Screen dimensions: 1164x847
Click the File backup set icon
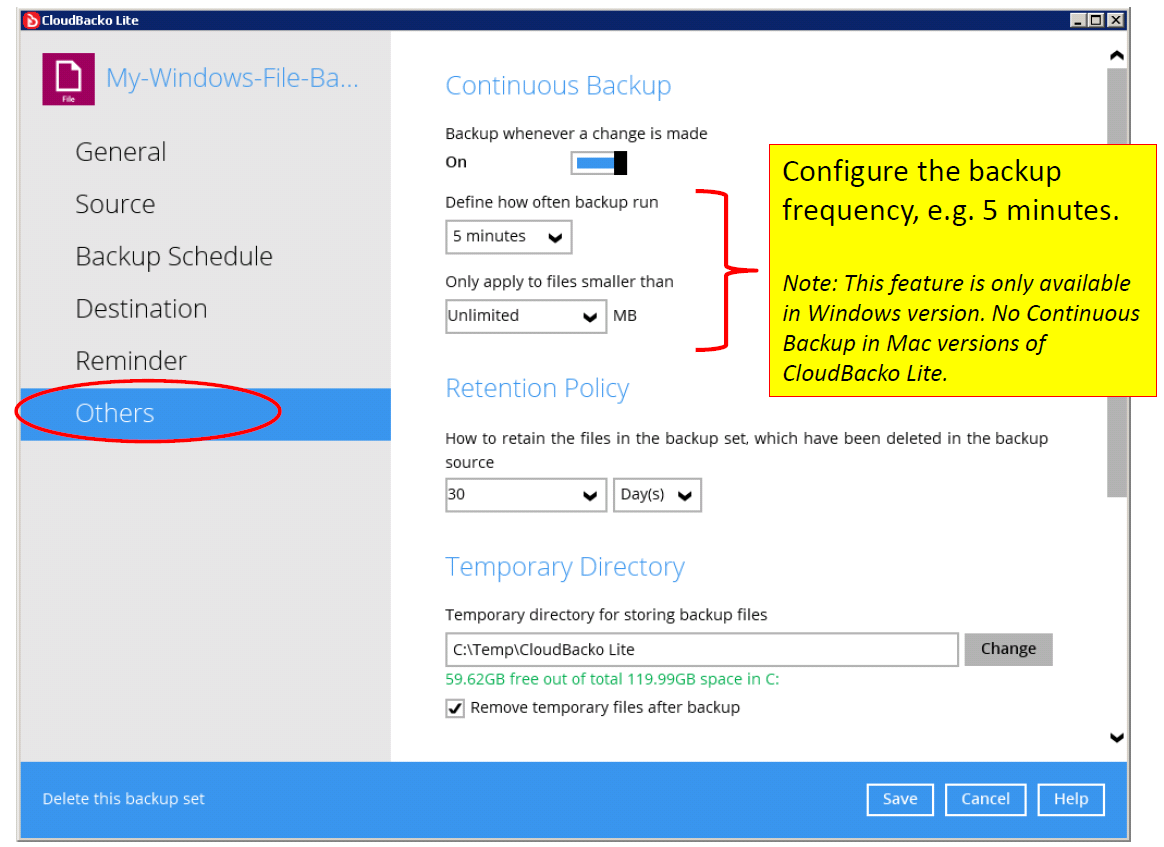click(68, 79)
